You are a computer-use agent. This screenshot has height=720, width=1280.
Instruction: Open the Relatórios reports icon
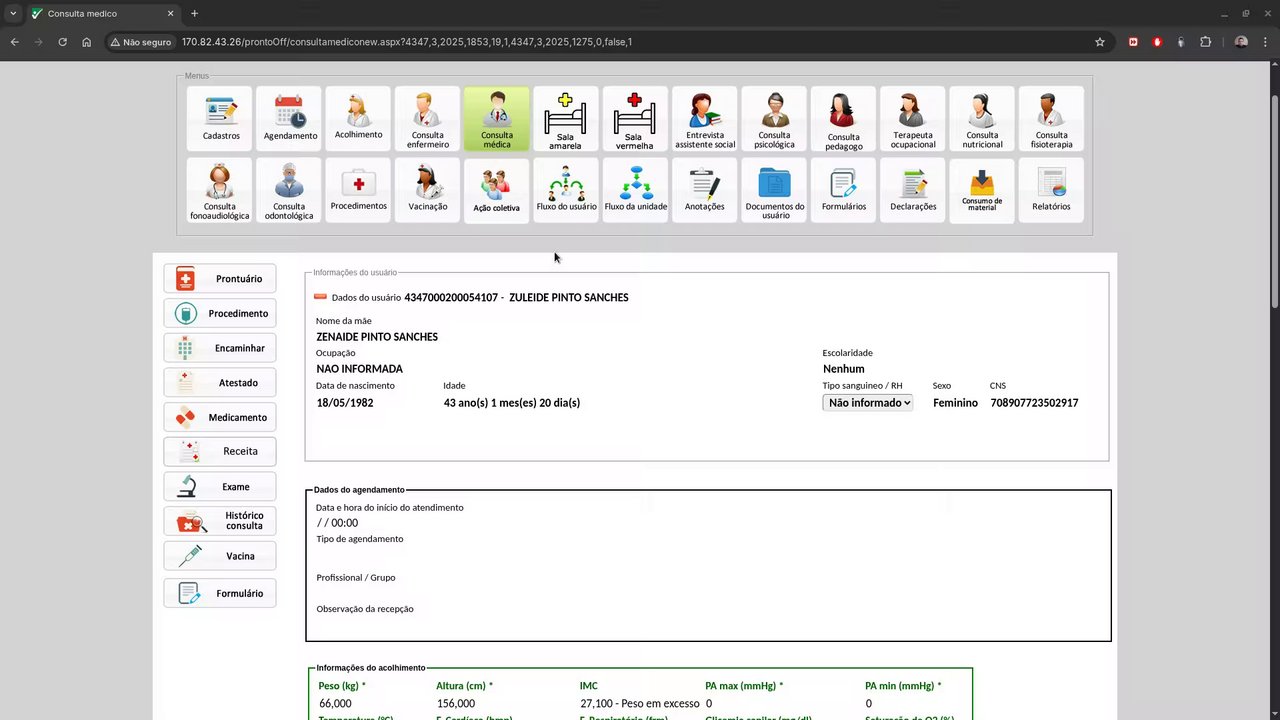point(1051,191)
